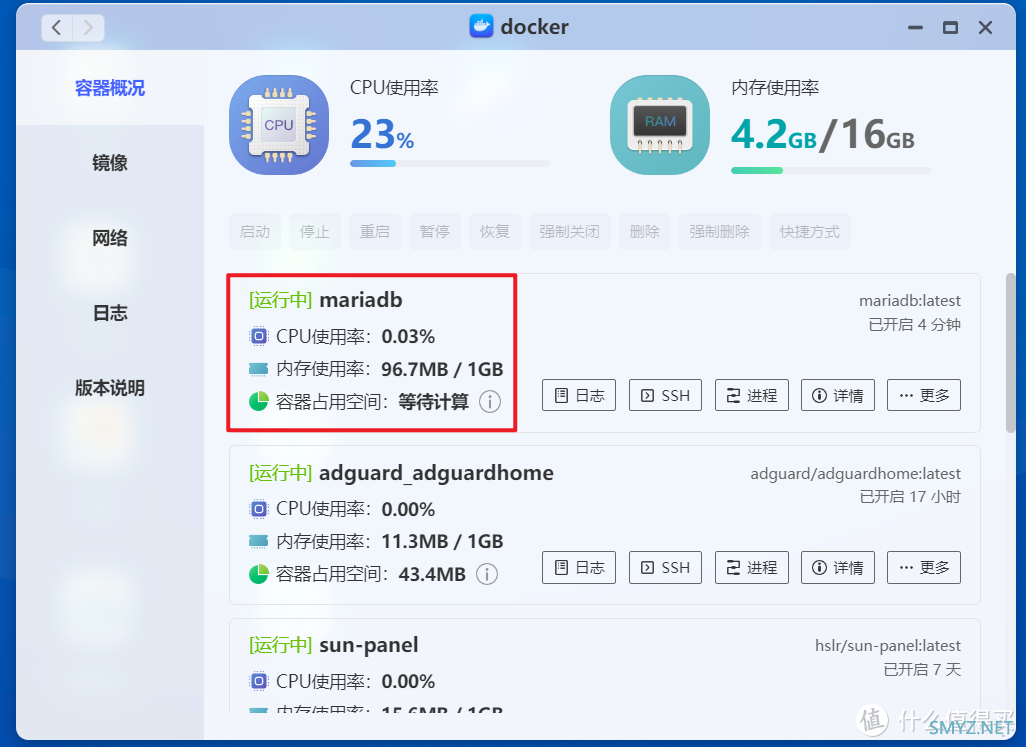This screenshot has width=1026, height=747.
Task: Click the 停止 stop button
Action: click(315, 232)
